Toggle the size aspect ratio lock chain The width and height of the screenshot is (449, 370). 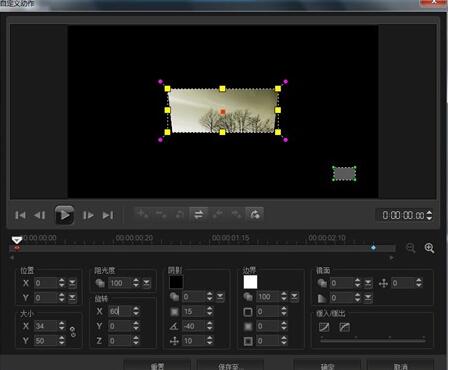pos(73,332)
